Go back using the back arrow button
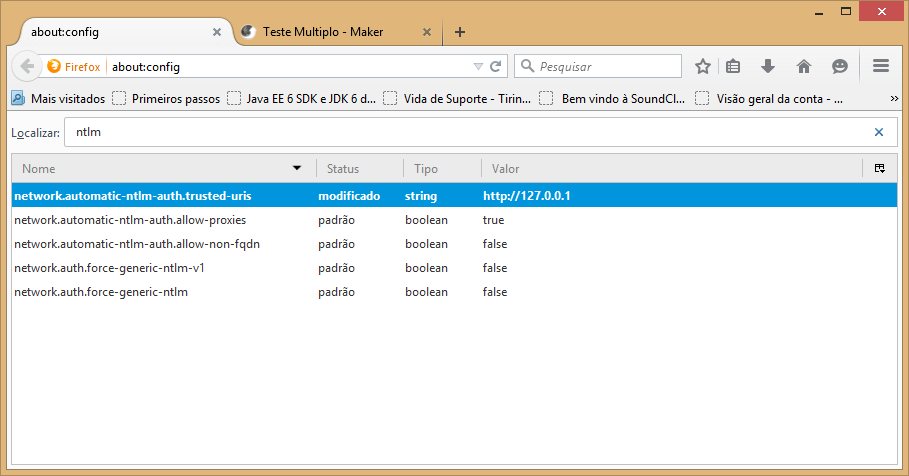 point(27,66)
